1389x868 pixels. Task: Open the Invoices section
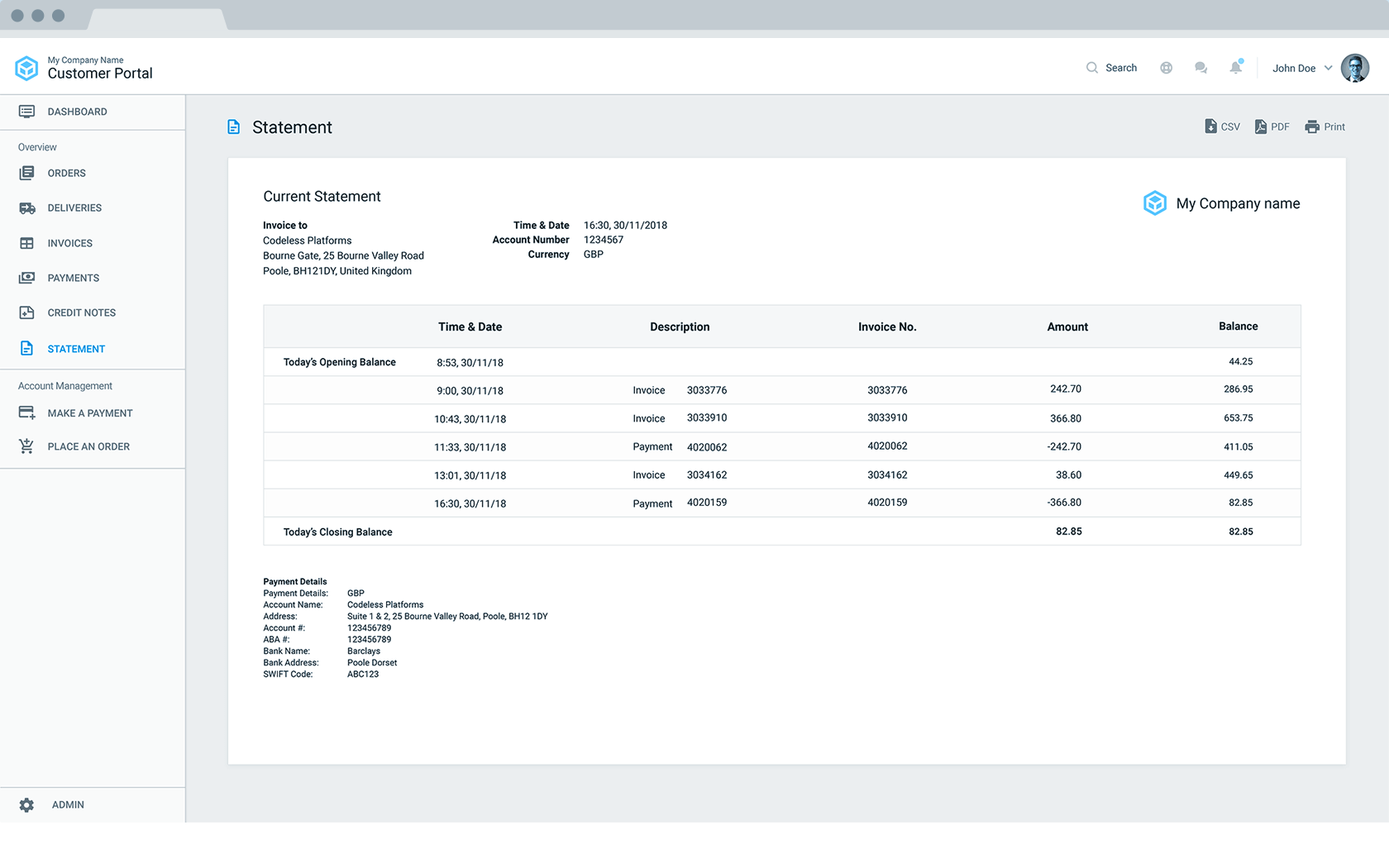coord(70,243)
